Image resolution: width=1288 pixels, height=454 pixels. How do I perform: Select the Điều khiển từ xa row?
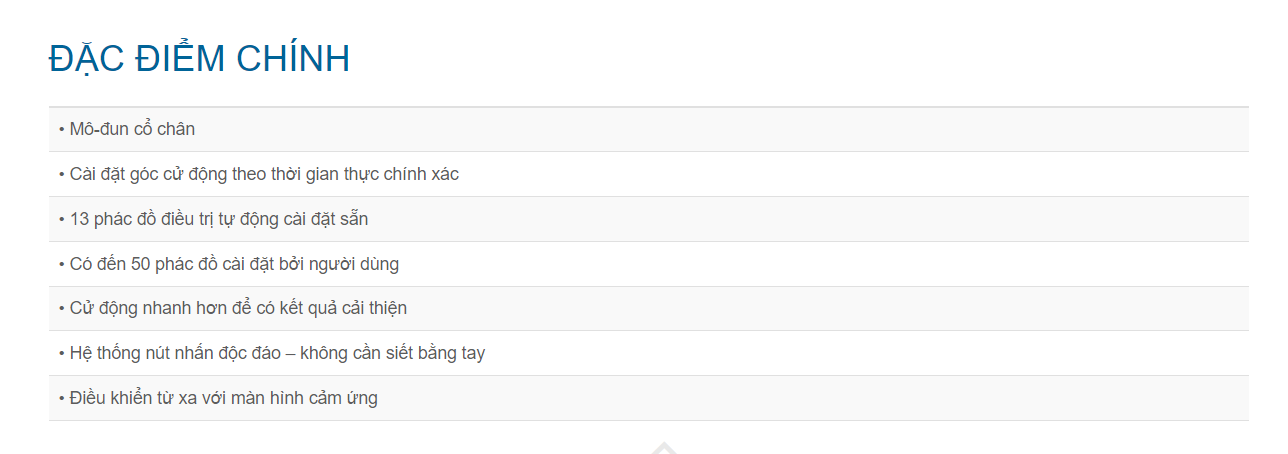point(223,398)
